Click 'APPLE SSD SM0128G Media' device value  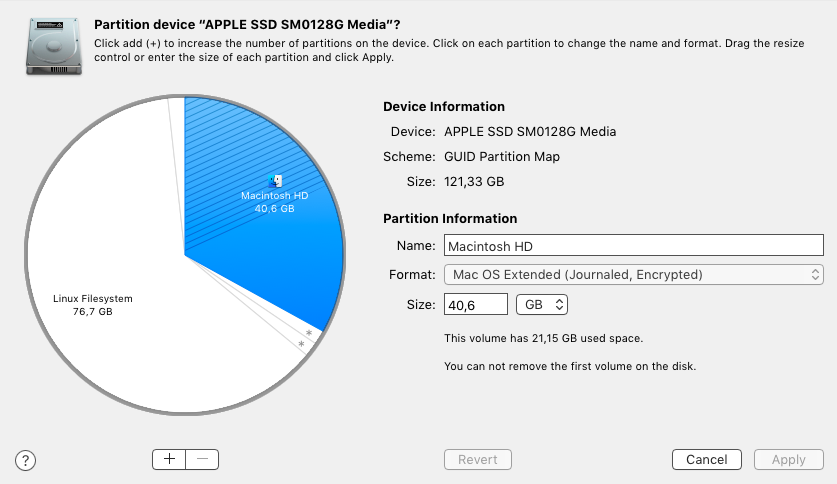(x=530, y=131)
